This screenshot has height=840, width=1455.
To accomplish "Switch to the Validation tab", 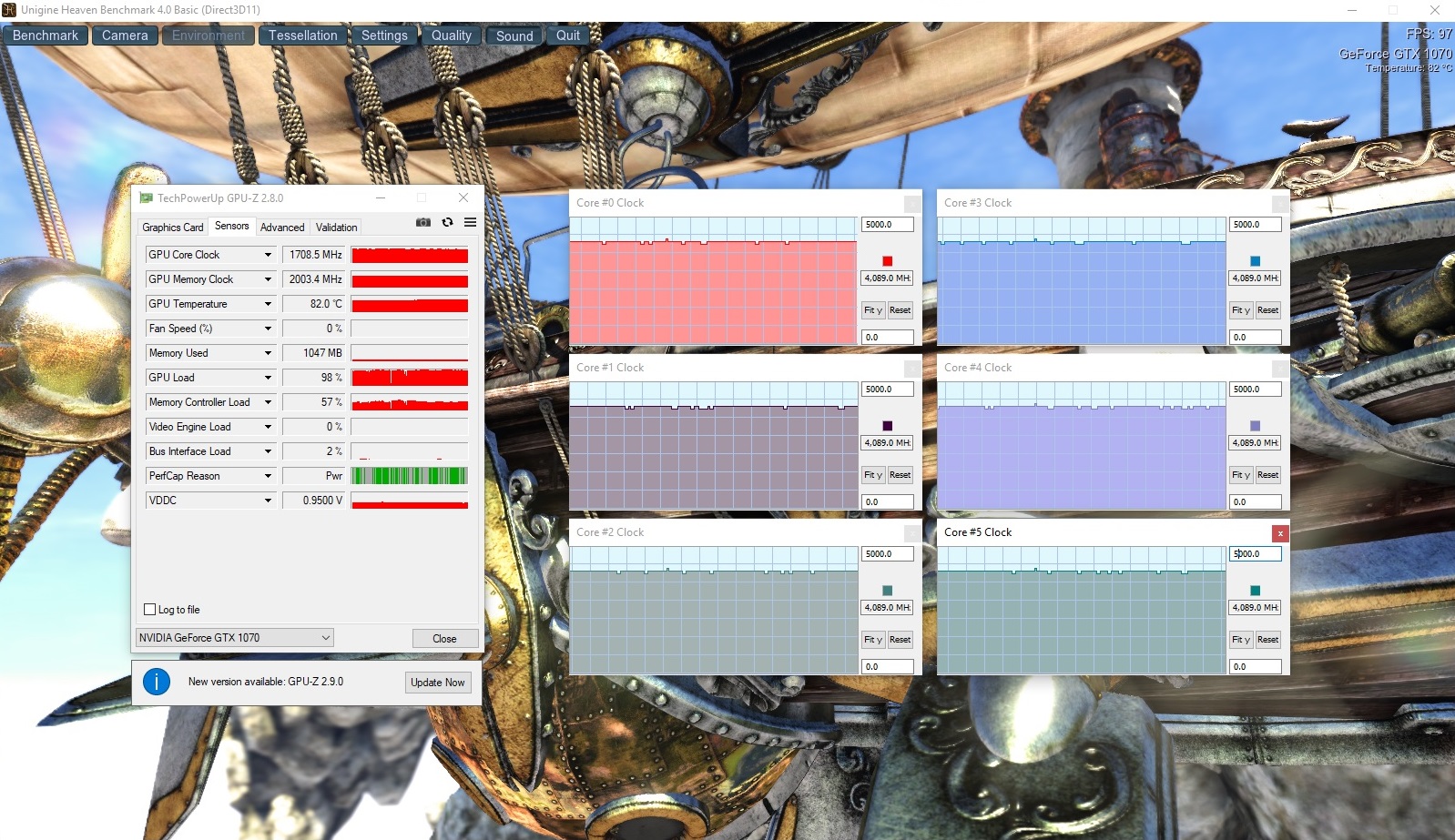I will tap(337, 228).
